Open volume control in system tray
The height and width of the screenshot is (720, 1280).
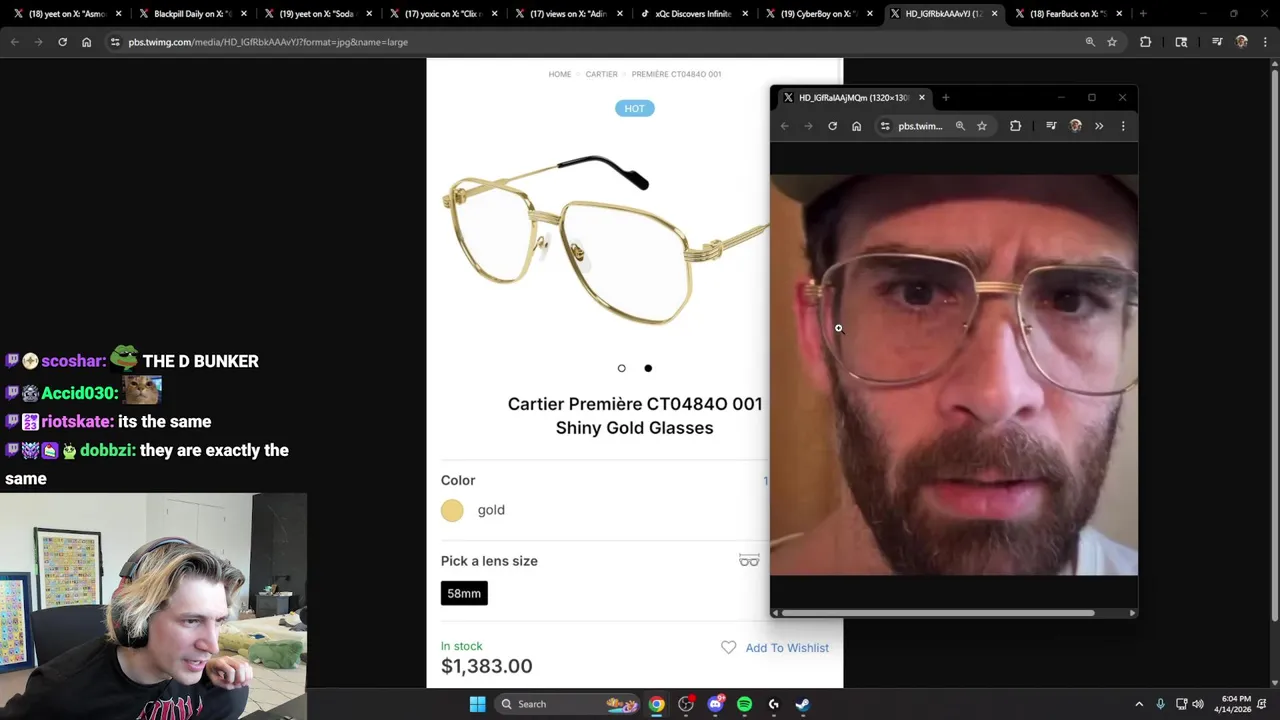pyautogui.click(x=1198, y=704)
